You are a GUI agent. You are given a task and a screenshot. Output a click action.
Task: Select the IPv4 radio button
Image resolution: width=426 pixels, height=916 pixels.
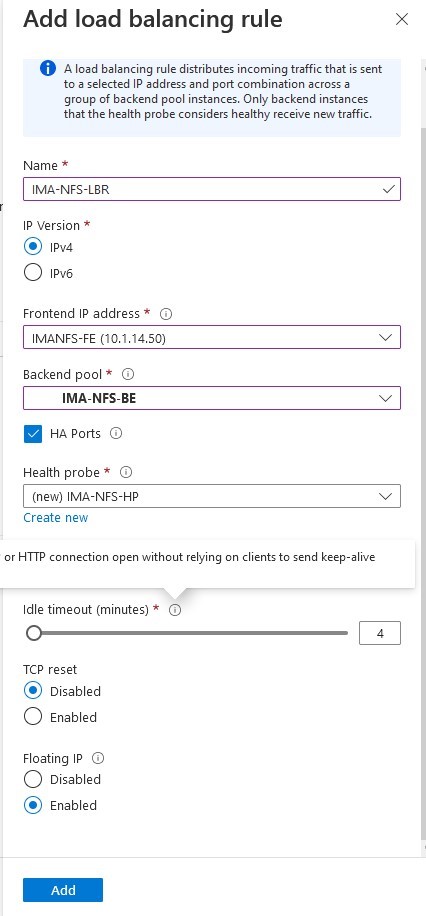click(x=33, y=247)
